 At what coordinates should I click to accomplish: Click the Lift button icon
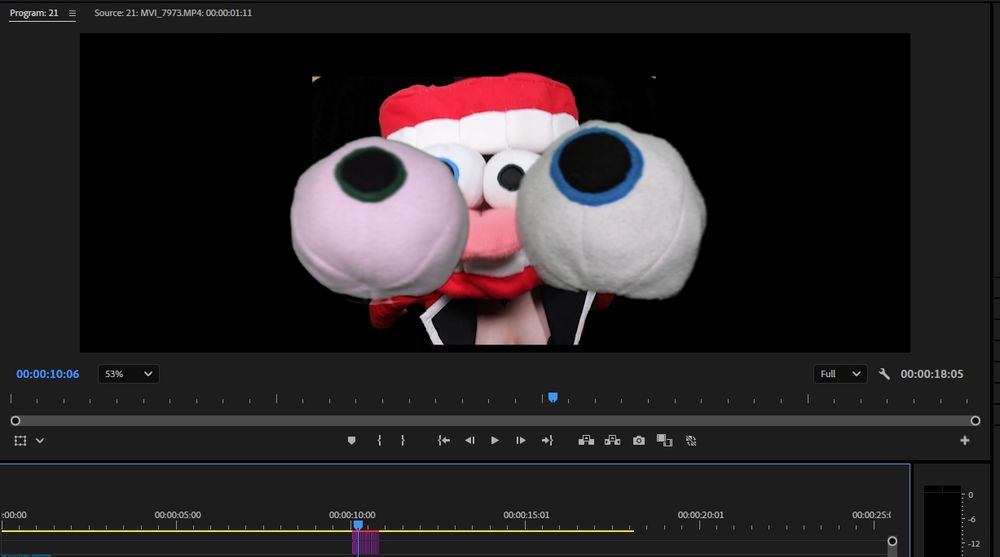pos(586,440)
